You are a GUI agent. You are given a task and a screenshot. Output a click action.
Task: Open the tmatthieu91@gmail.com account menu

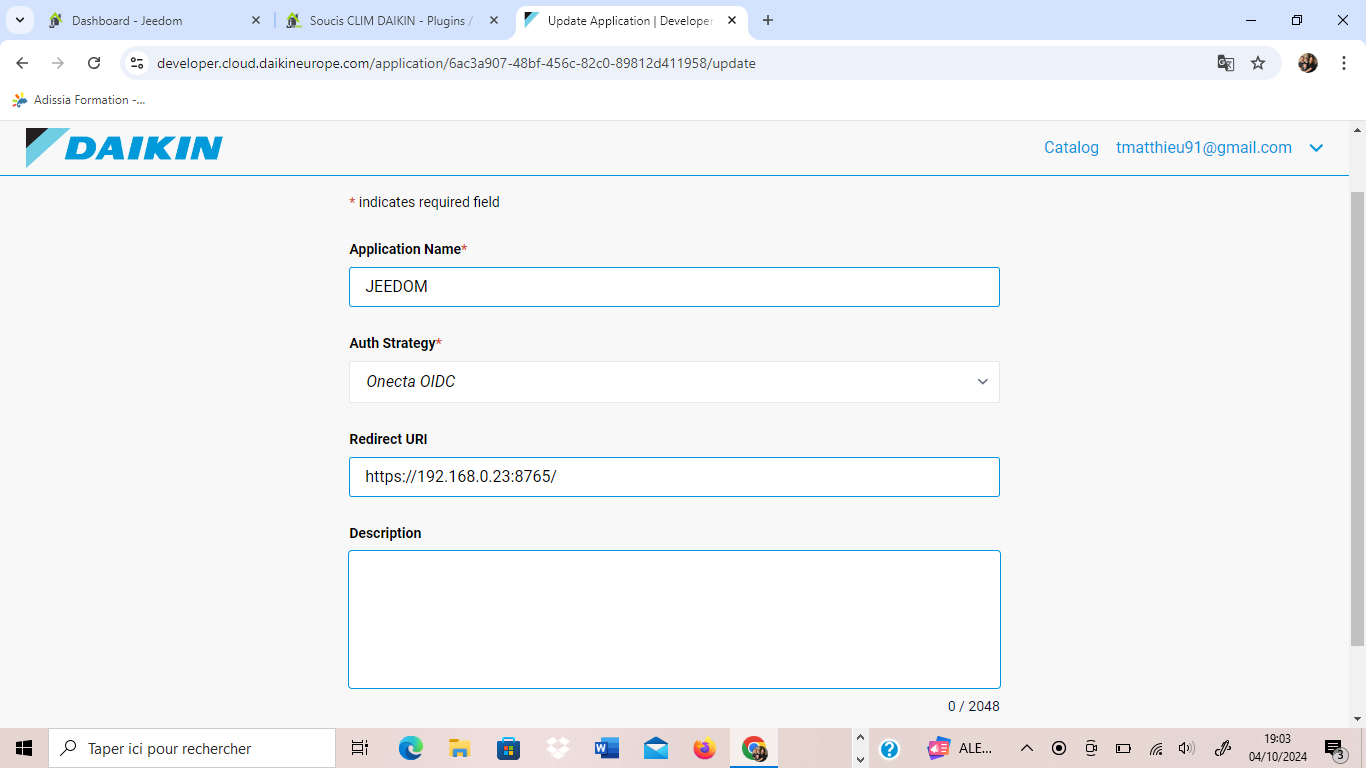click(x=1204, y=148)
